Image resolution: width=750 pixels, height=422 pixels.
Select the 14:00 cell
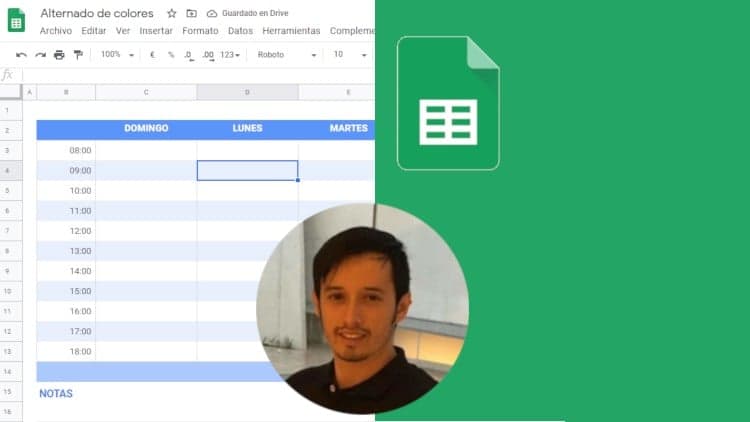(66, 271)
